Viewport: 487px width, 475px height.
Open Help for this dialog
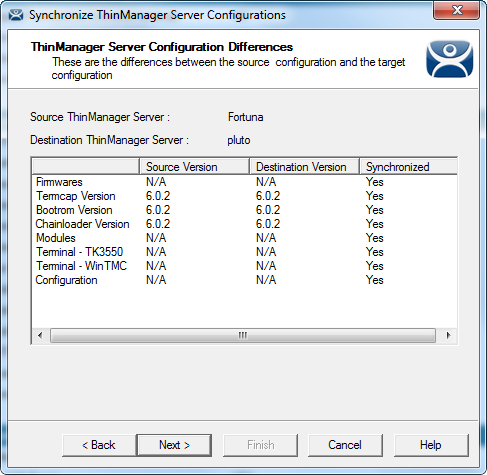point(431,445)
